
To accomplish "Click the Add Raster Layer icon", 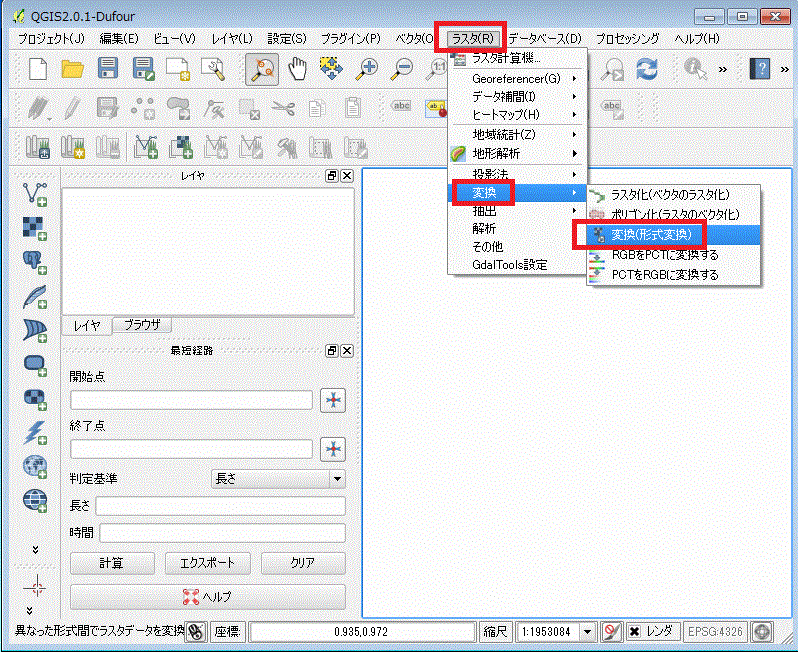I will pyautogui.click(x=36, y=228).
